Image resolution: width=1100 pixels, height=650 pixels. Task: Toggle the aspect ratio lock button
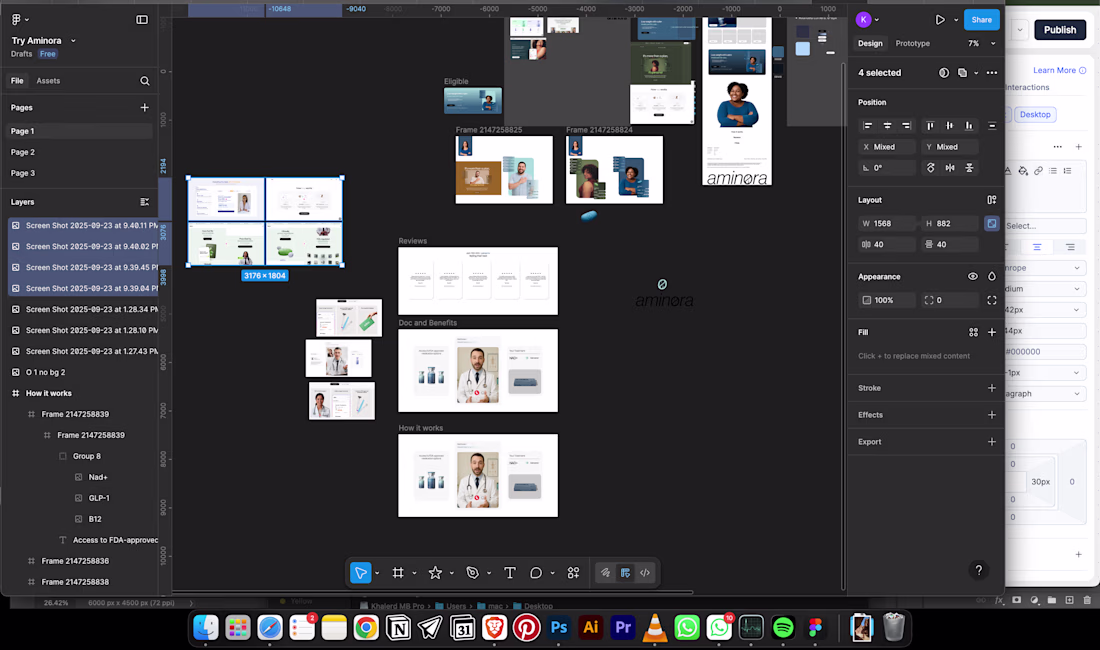[992, 223]
